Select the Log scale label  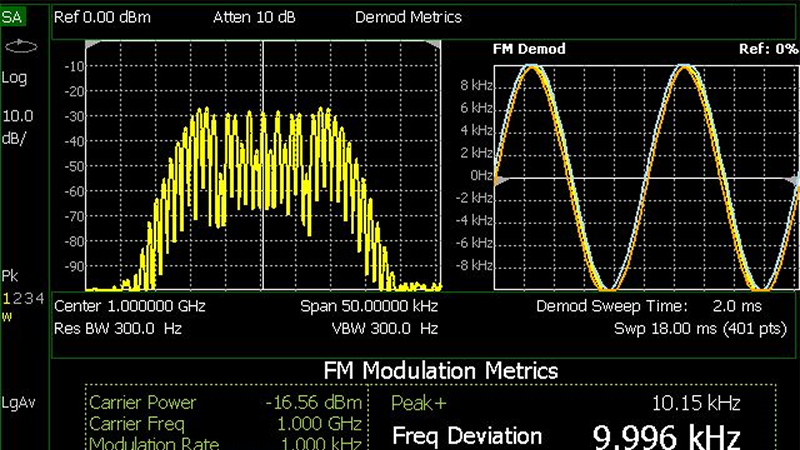(14, 78)
